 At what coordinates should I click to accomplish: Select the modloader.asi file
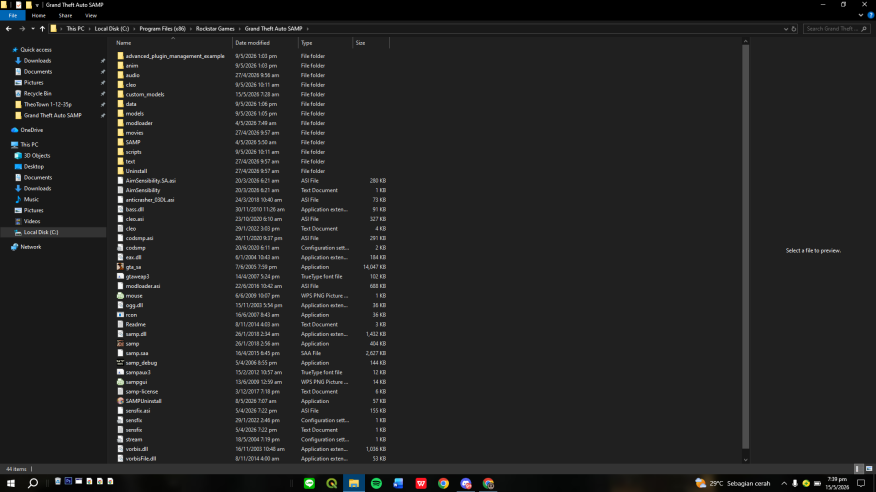coord(142,286)
